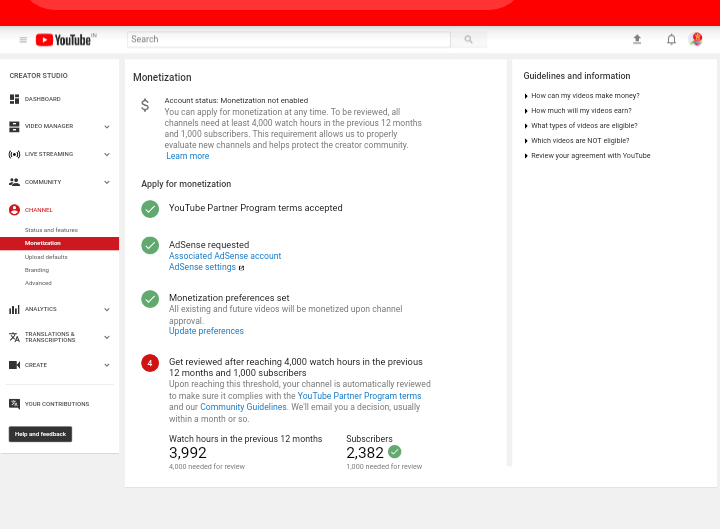Click the '4,000 needed for review' note
Viewport: 720px width, 529px height.
pos(207,467)
